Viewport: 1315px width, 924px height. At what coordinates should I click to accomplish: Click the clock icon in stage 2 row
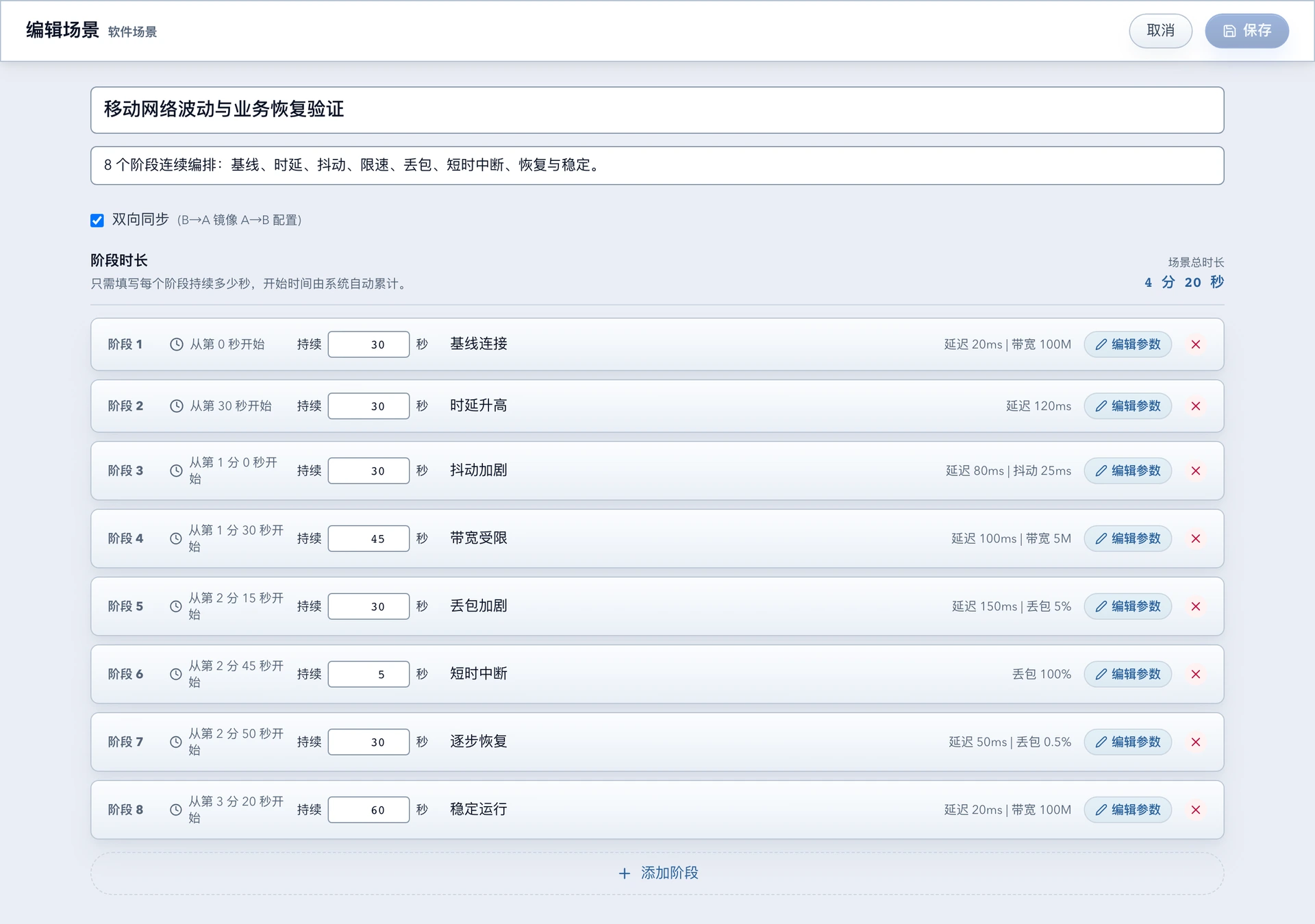click(177, 406)
